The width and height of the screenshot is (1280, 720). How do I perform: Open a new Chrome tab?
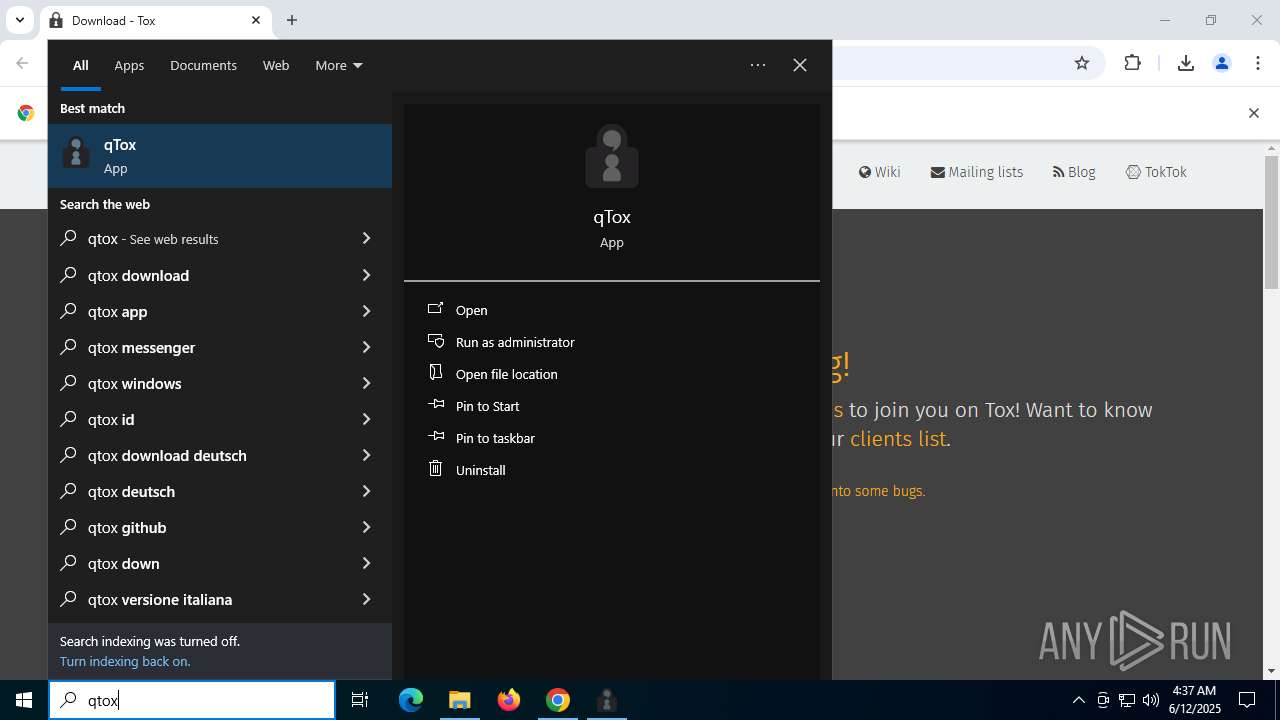[292, 20]
